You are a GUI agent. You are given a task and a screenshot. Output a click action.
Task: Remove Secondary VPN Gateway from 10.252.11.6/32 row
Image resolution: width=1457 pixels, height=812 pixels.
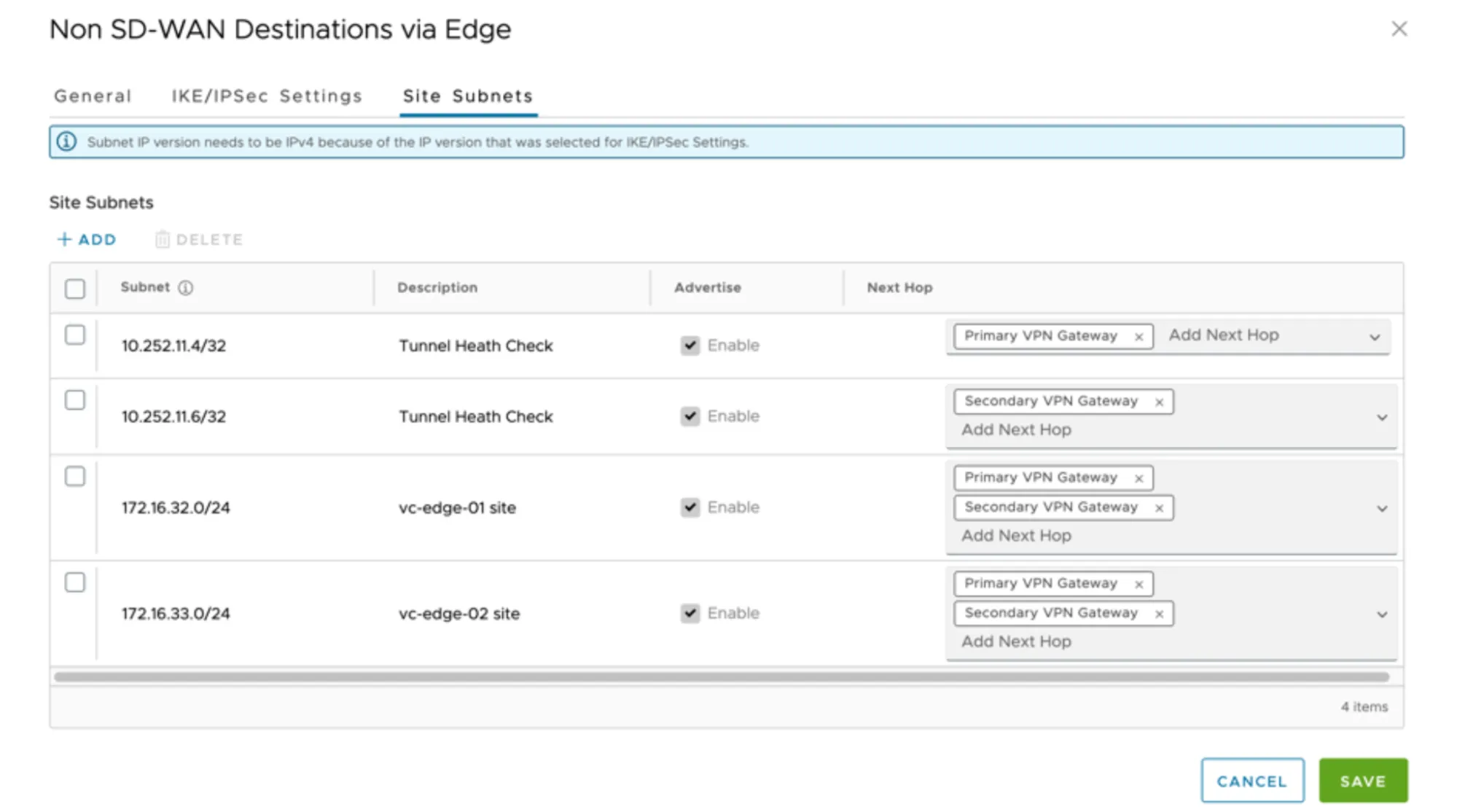[1160, 402]
